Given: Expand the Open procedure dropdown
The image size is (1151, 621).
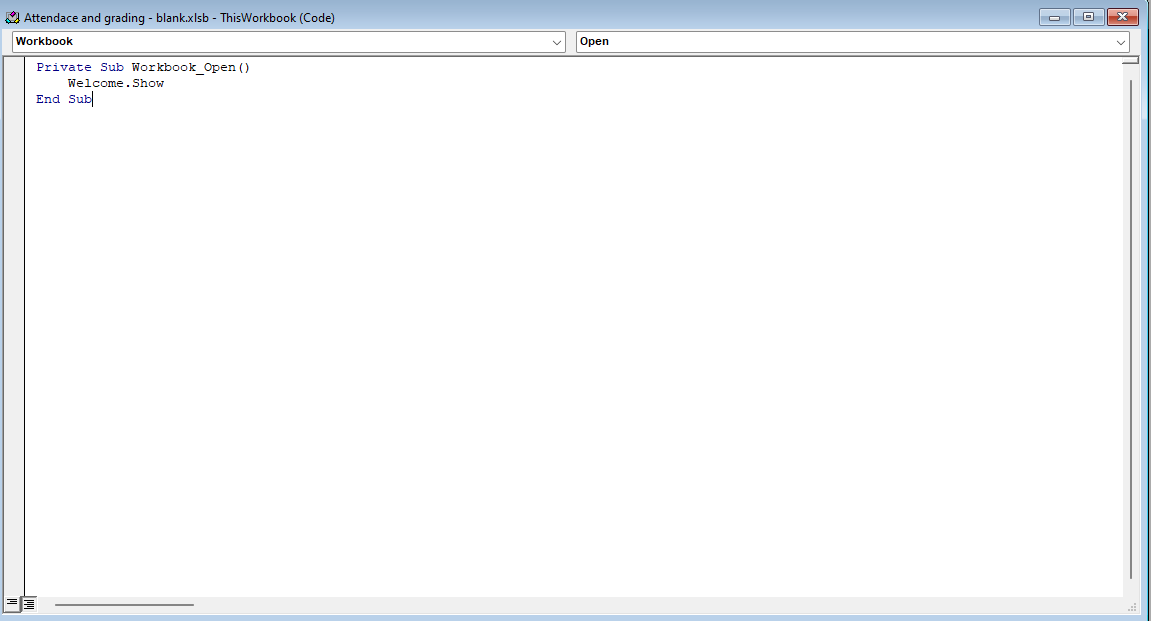Looking at the screenshot, I should pyautogui.click(x=1121, y=42).
